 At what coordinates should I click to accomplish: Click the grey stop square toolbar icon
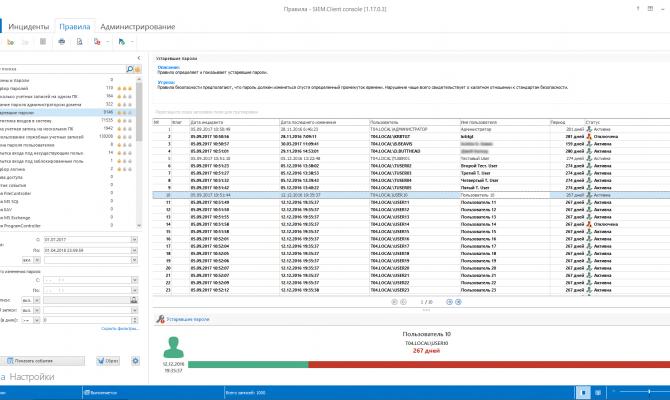[x=43, y=41]
